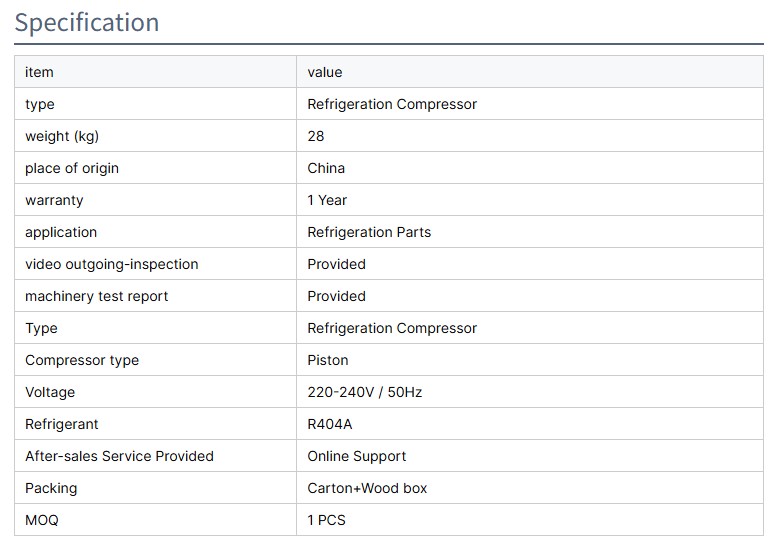This screenshot has width=778, height=551.
Task: Select the 'weight (kg)' label cell
Action: click(x=62, y=136)
